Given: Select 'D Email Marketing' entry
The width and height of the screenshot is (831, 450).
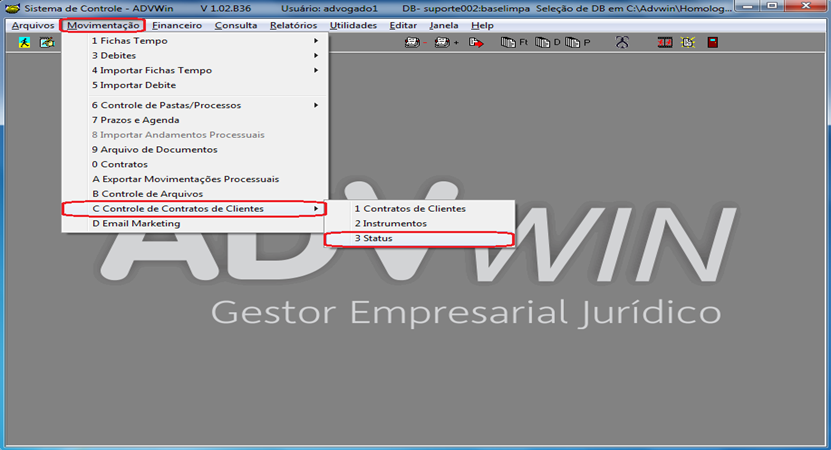Looking at the screenshot, I should click(195, 224).
